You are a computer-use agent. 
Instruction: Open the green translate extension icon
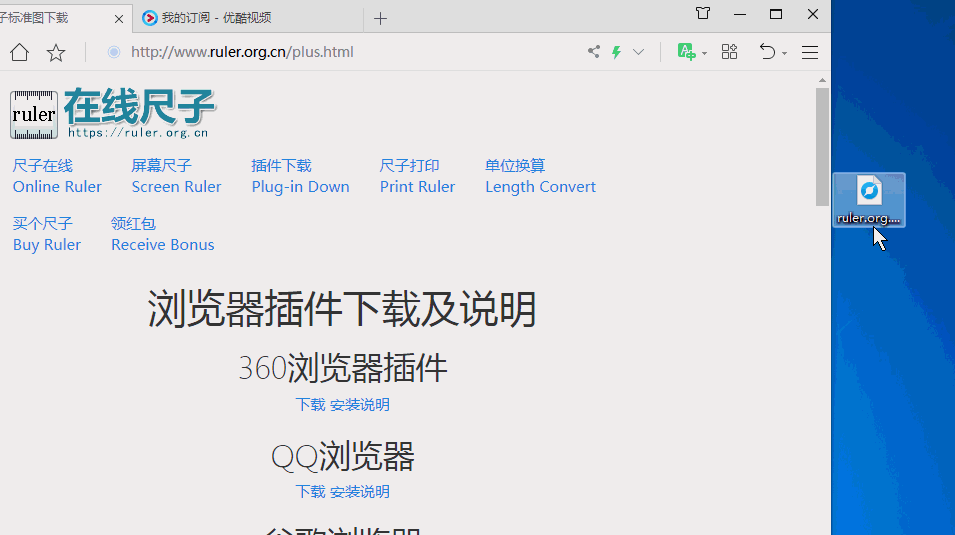[x=686, y=52]
